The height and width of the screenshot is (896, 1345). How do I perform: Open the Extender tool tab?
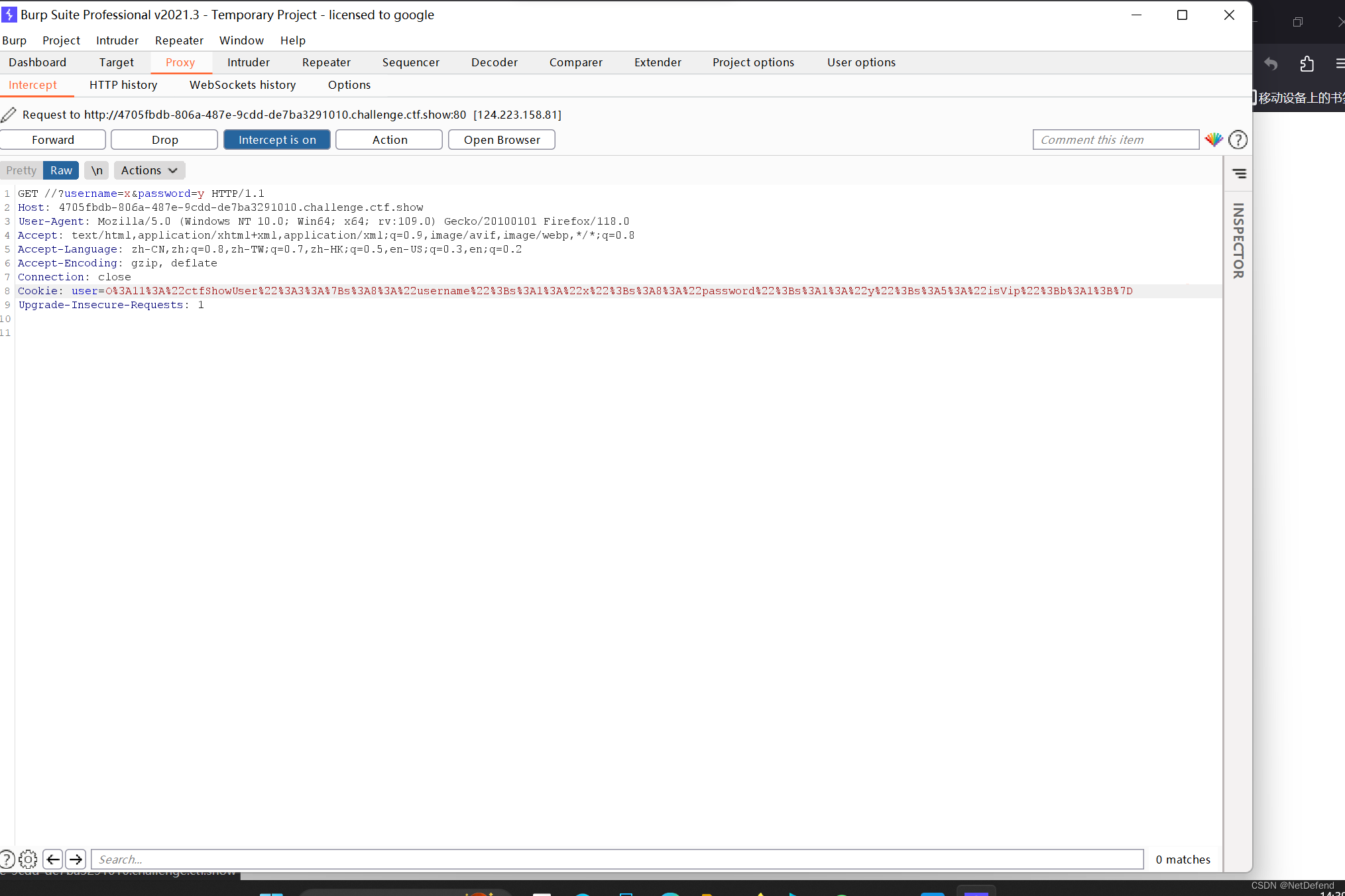(657, 62)
